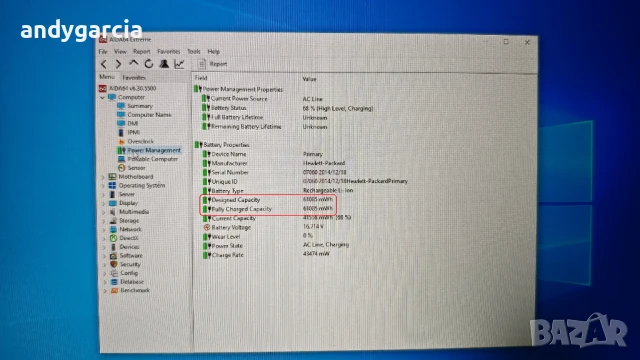Viewport: 640px width, 360px height.
Task: Select the Serial Number row
Action: (275, 172)
